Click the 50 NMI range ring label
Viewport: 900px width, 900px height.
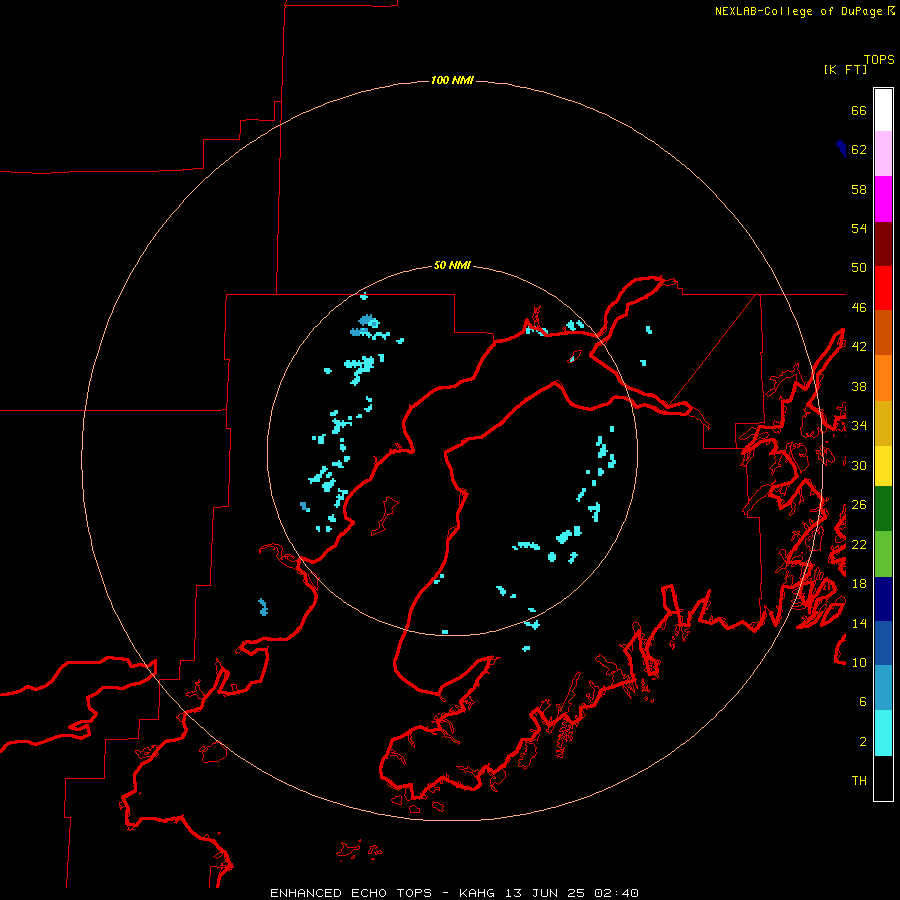click(x=452, y=265)
